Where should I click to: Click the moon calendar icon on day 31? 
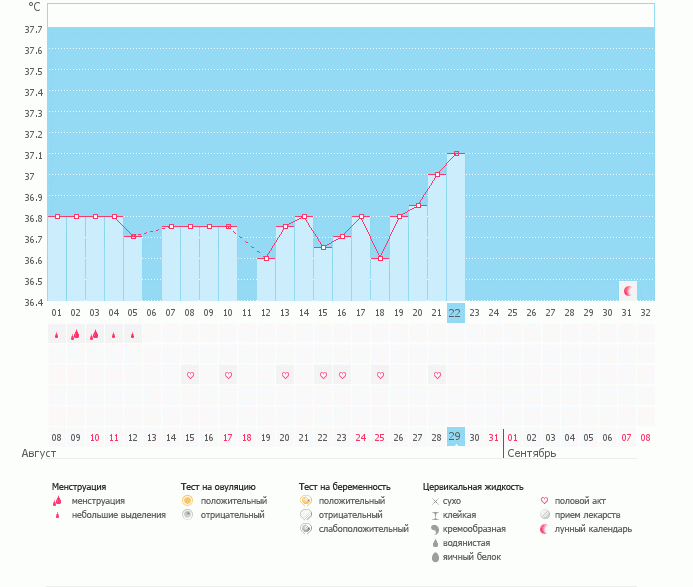628,291
